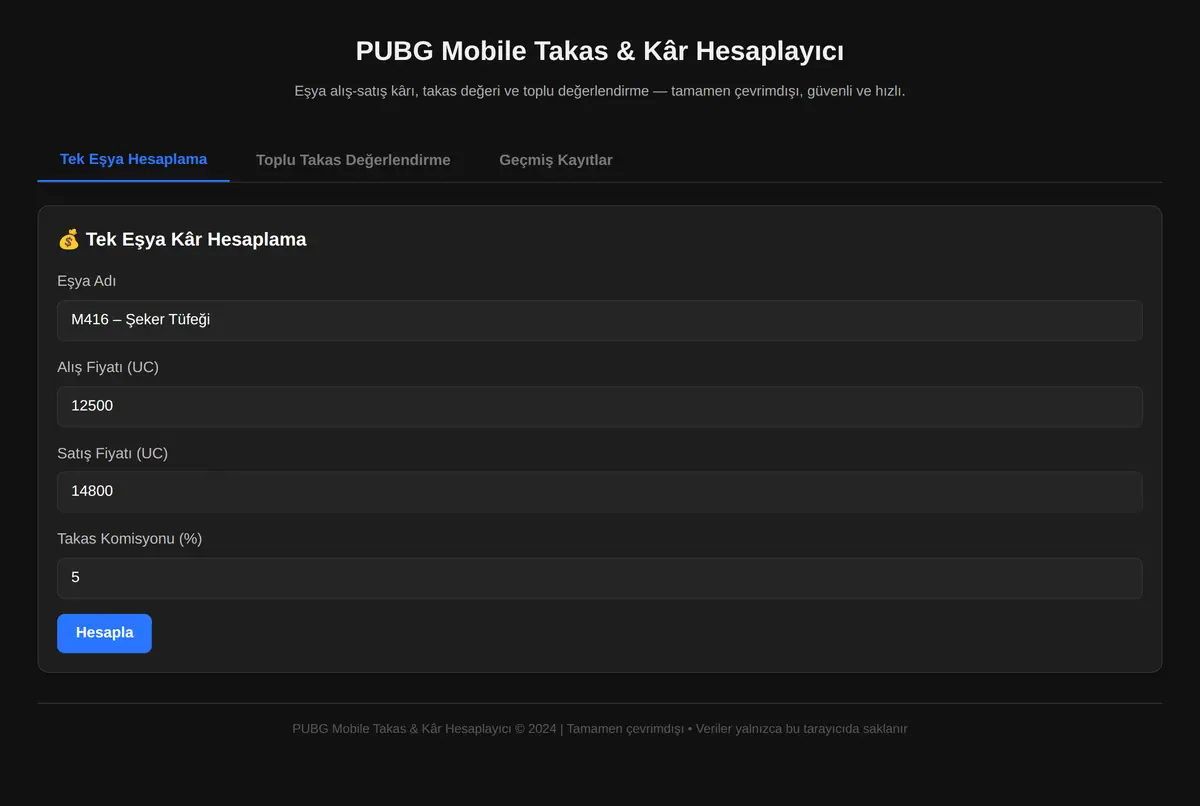Open the Geçmiş Kayıtlar tab
Image resolution: width=1200 pixels, height=806 pixels.
(556, 160)
